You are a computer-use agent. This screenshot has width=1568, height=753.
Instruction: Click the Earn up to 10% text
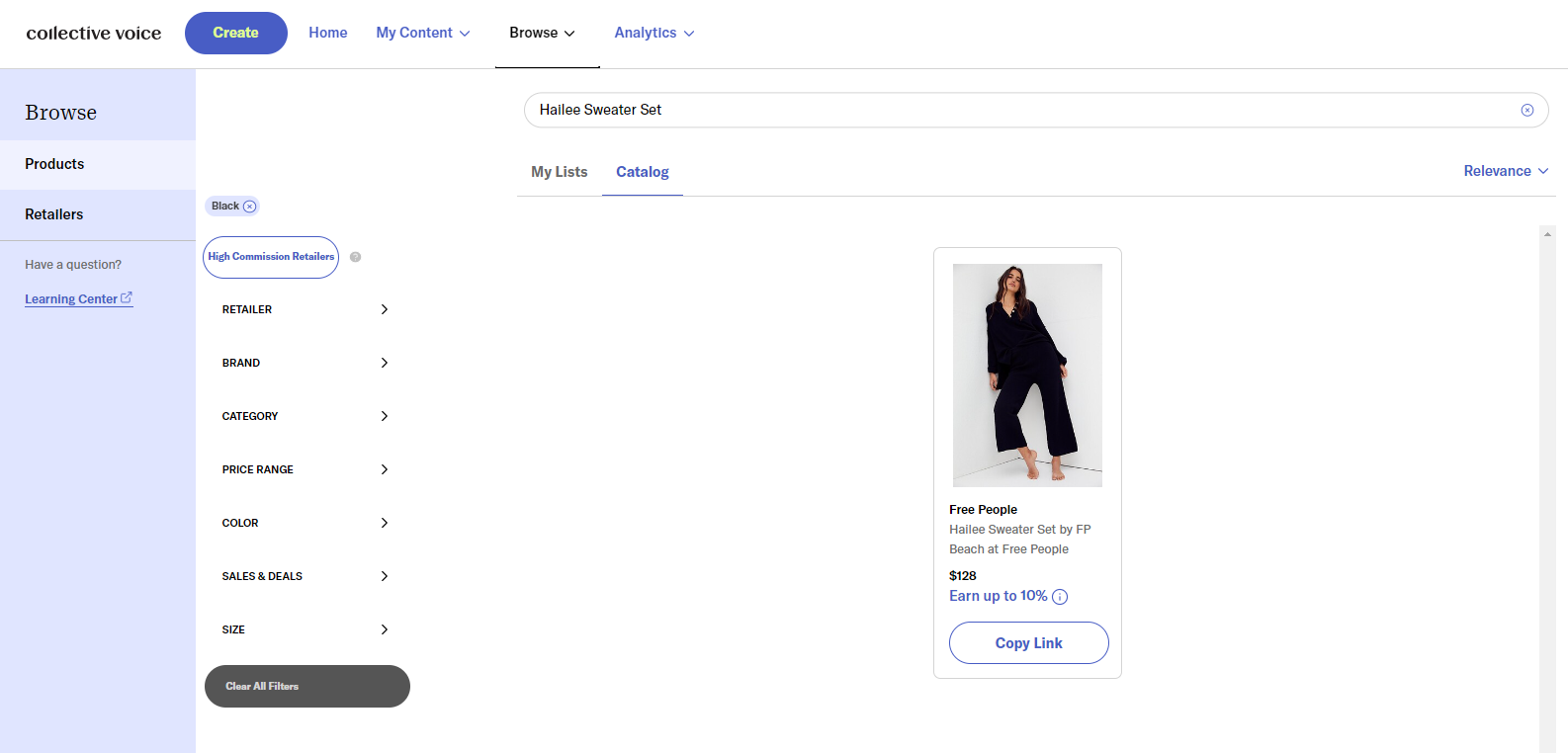pyautogui.click(x=999, y=596)
